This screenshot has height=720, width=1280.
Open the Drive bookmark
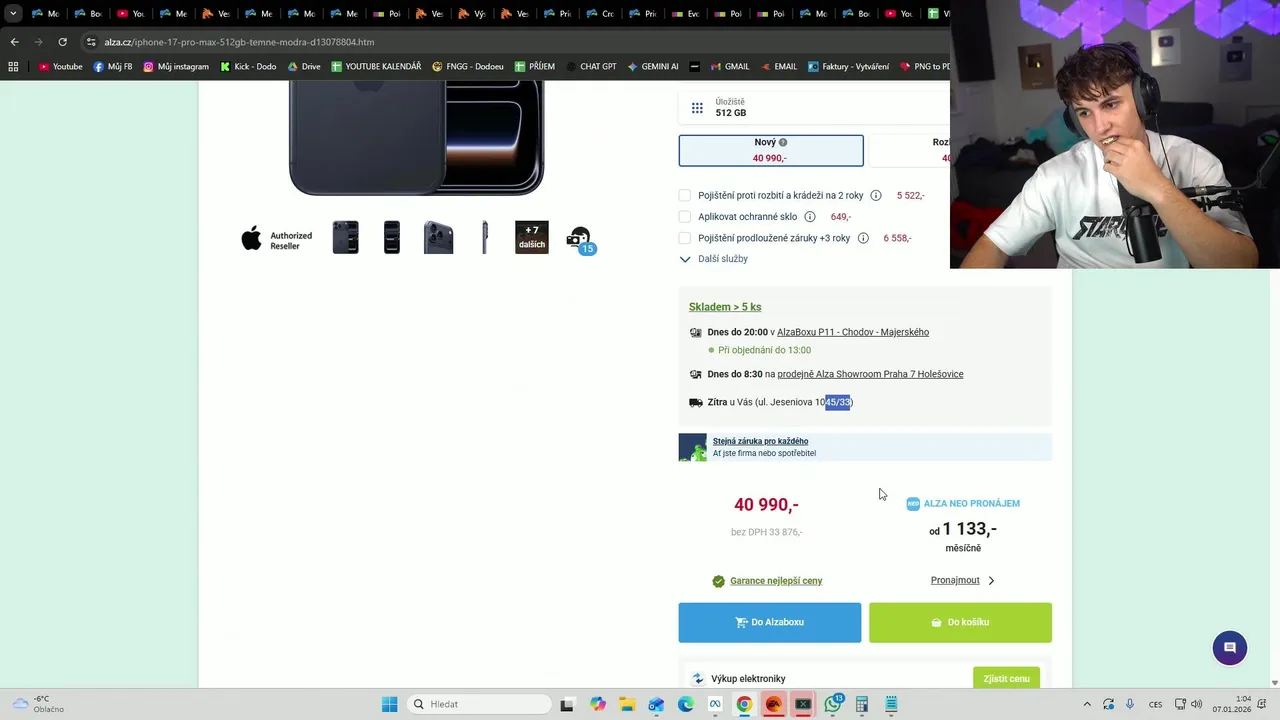pos(304,67)
